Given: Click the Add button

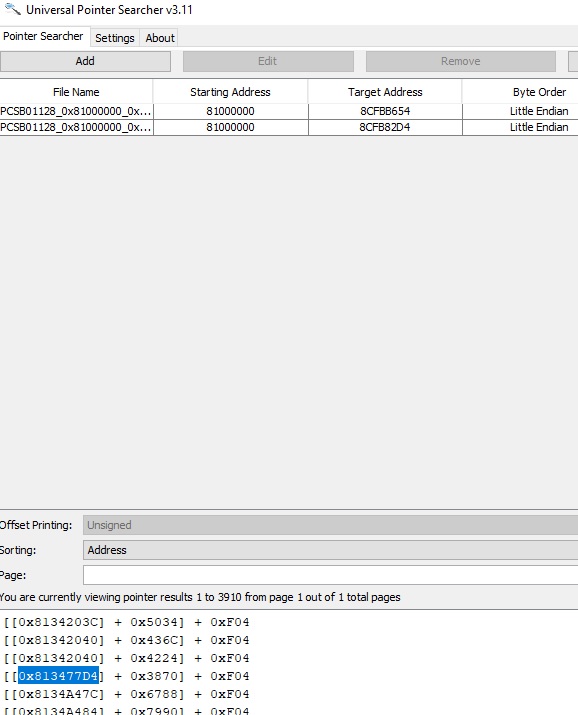Looking at the screenshot, I should tap(85, 61).
